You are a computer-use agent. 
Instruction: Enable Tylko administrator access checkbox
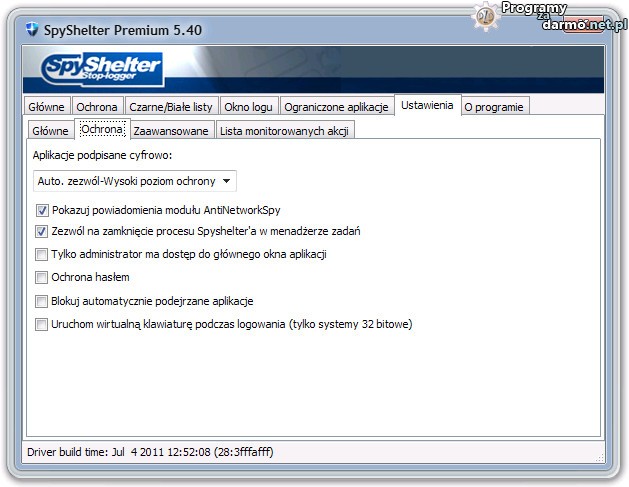[x=42, y=254]
